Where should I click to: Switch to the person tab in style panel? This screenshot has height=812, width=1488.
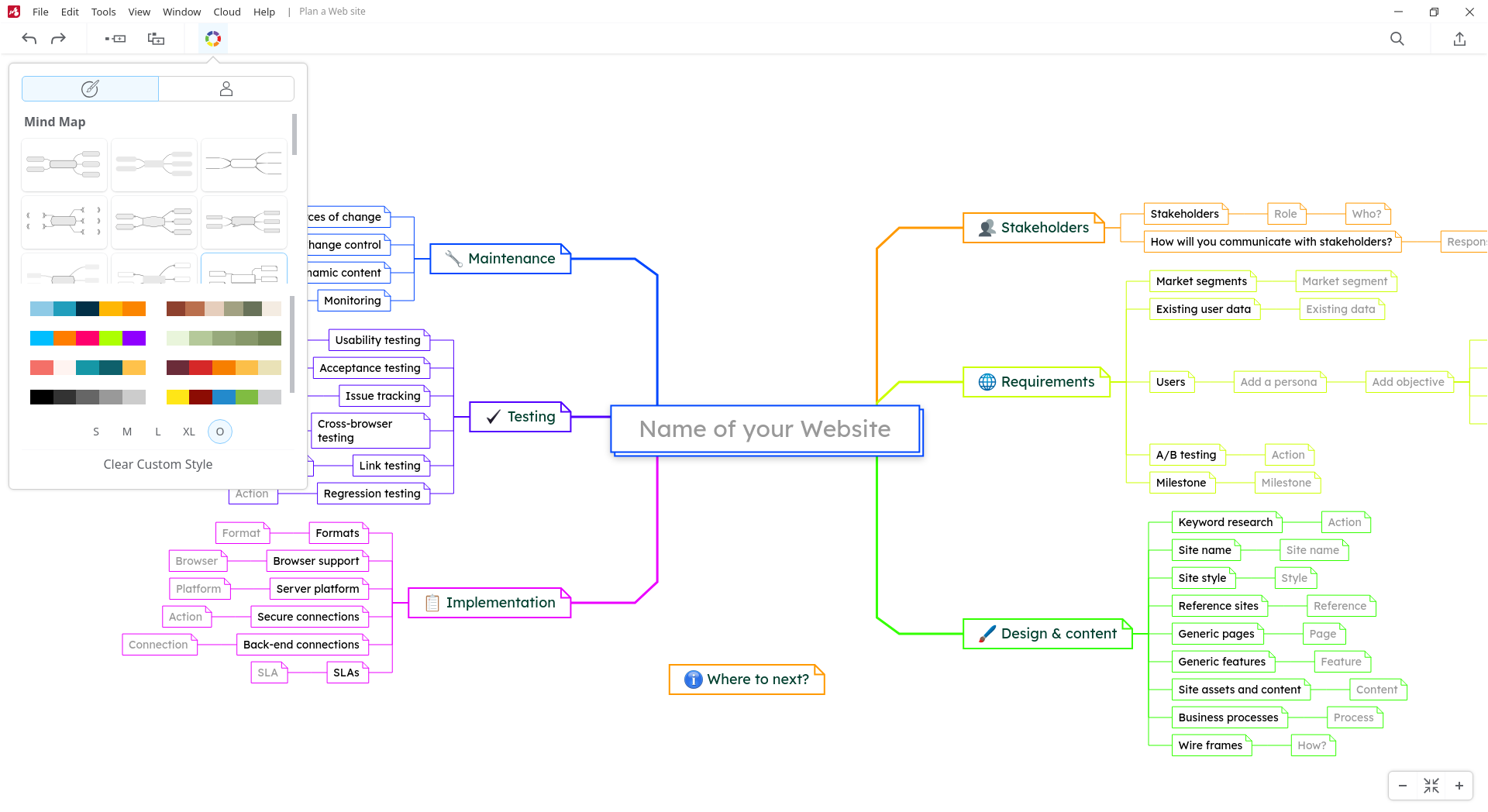(226, 89)
